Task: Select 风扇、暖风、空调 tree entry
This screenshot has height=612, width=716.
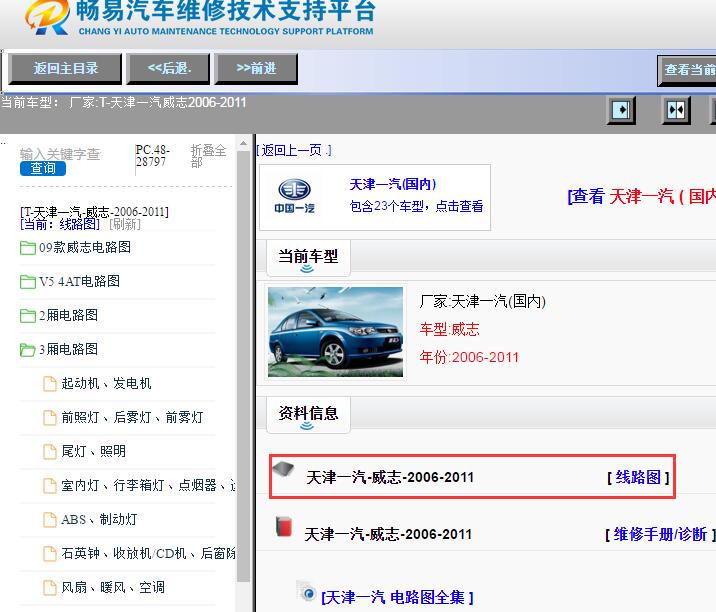Action: (113, 588)
